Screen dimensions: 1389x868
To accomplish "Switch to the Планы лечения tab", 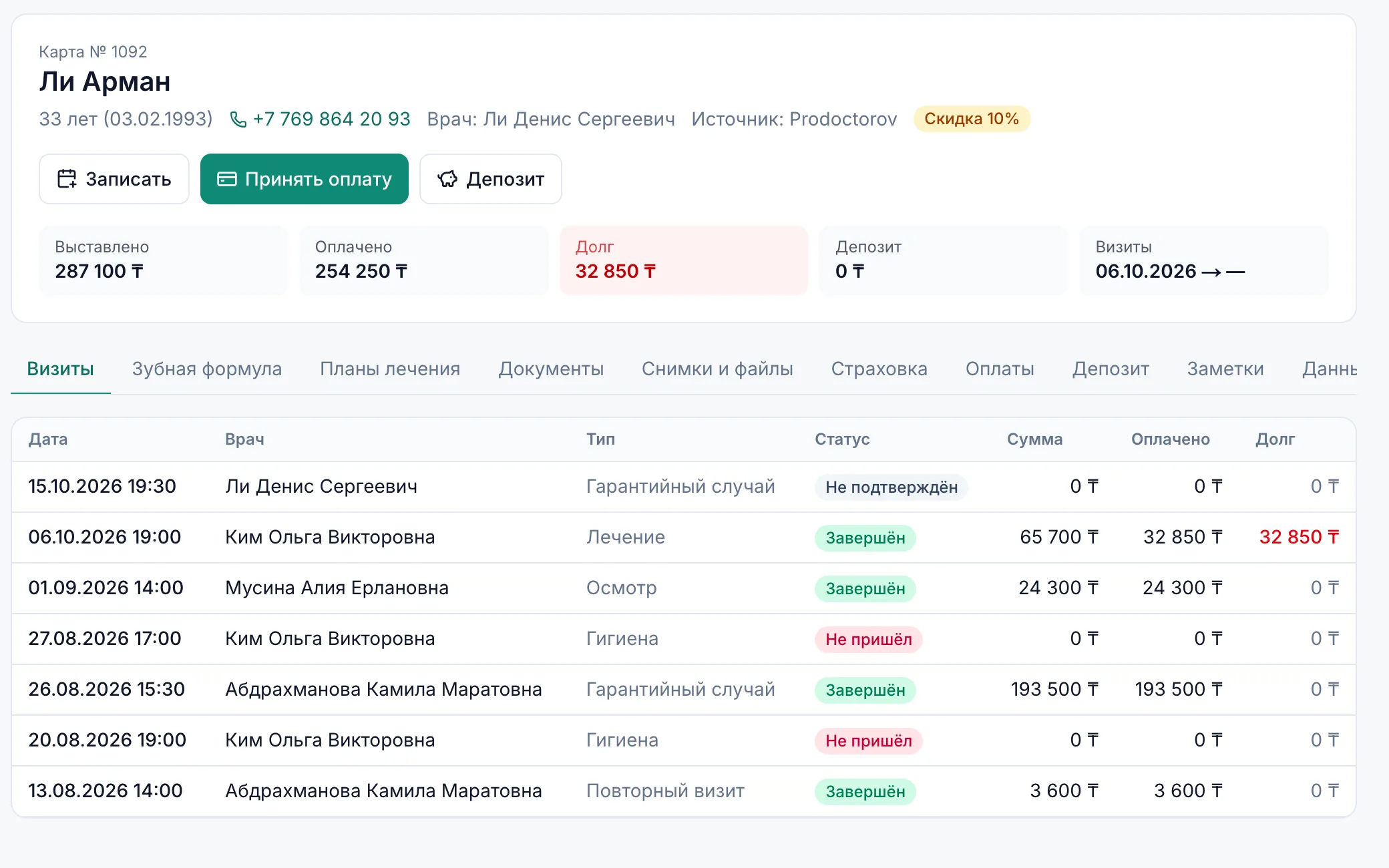I will pos(390,369).
